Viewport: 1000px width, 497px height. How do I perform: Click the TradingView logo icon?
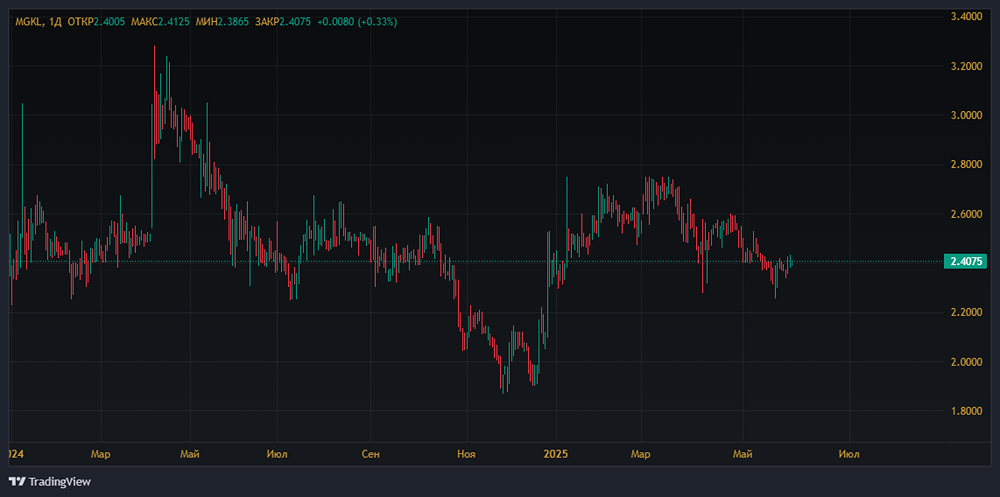(18, 481)
